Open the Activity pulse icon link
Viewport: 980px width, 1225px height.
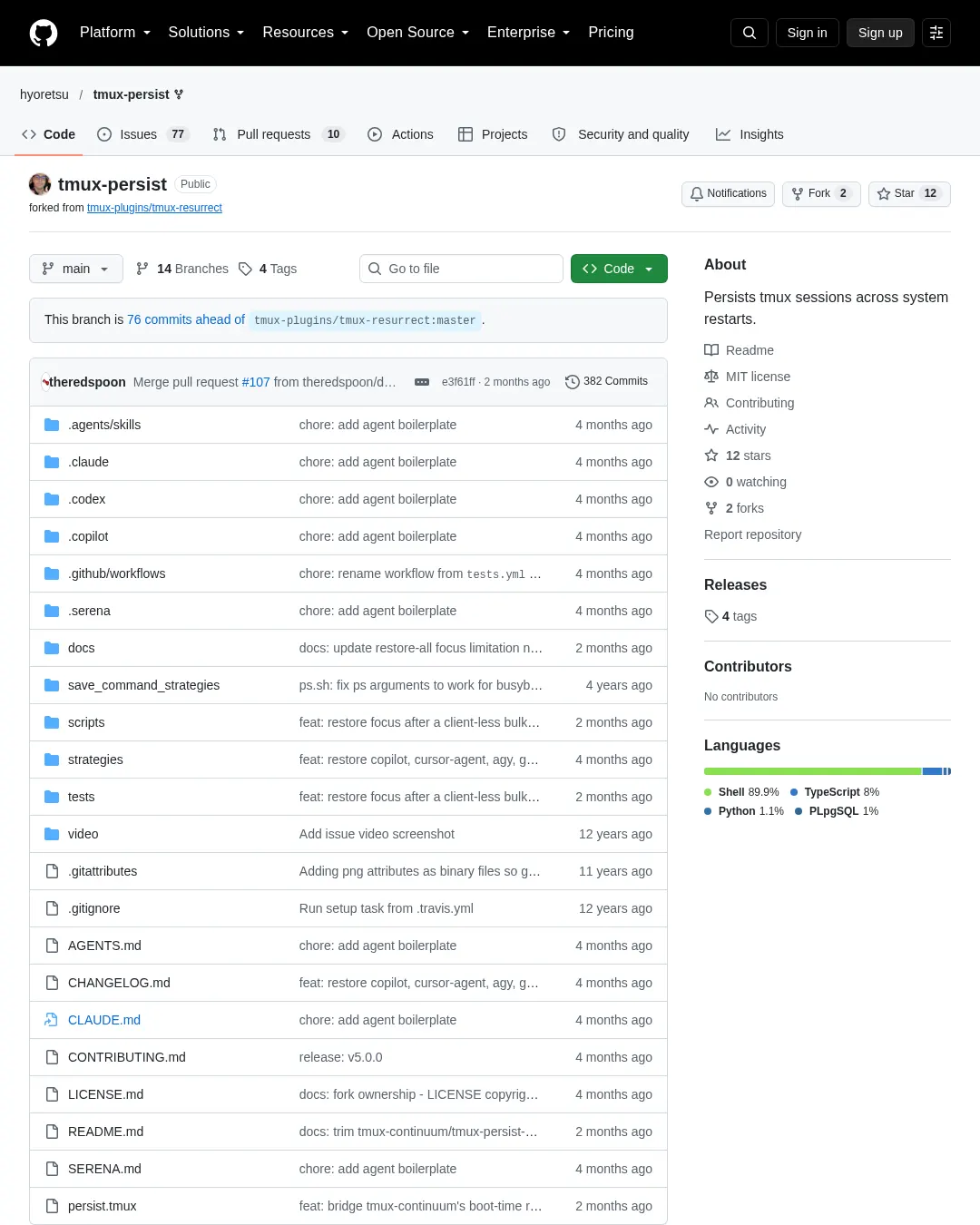711,429
